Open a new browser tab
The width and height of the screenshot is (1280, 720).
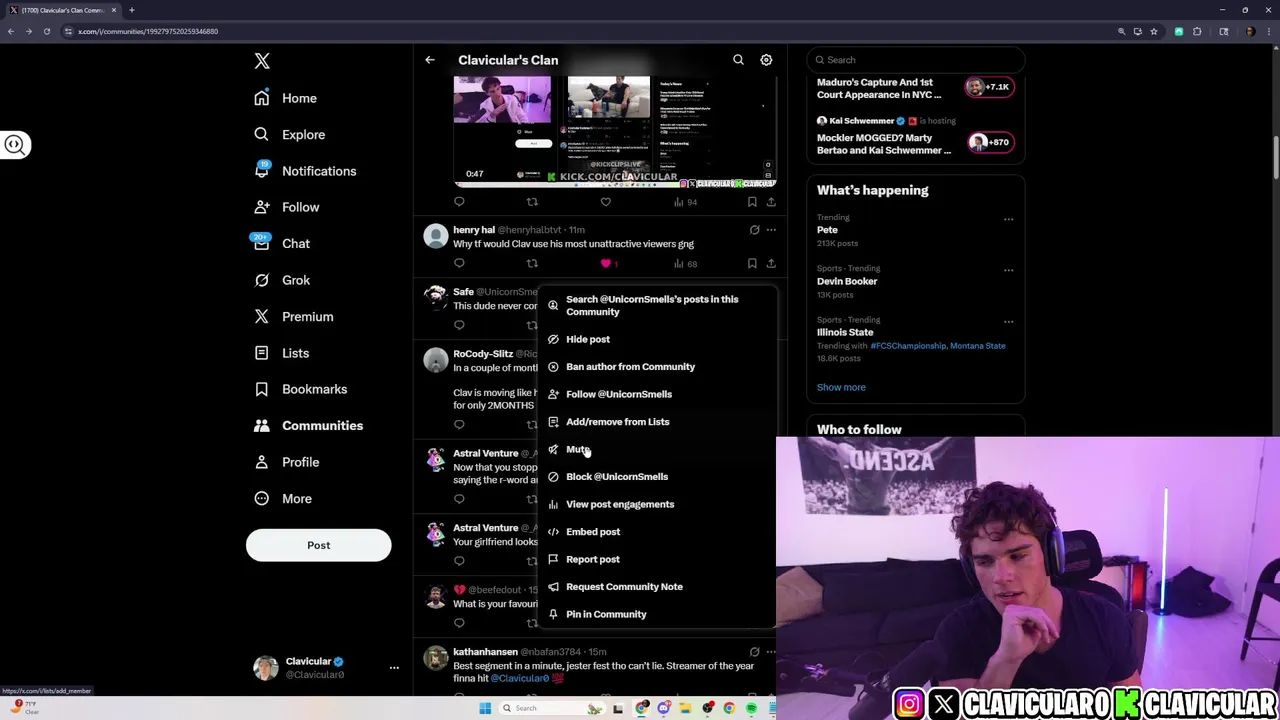(x=131, y=10)
